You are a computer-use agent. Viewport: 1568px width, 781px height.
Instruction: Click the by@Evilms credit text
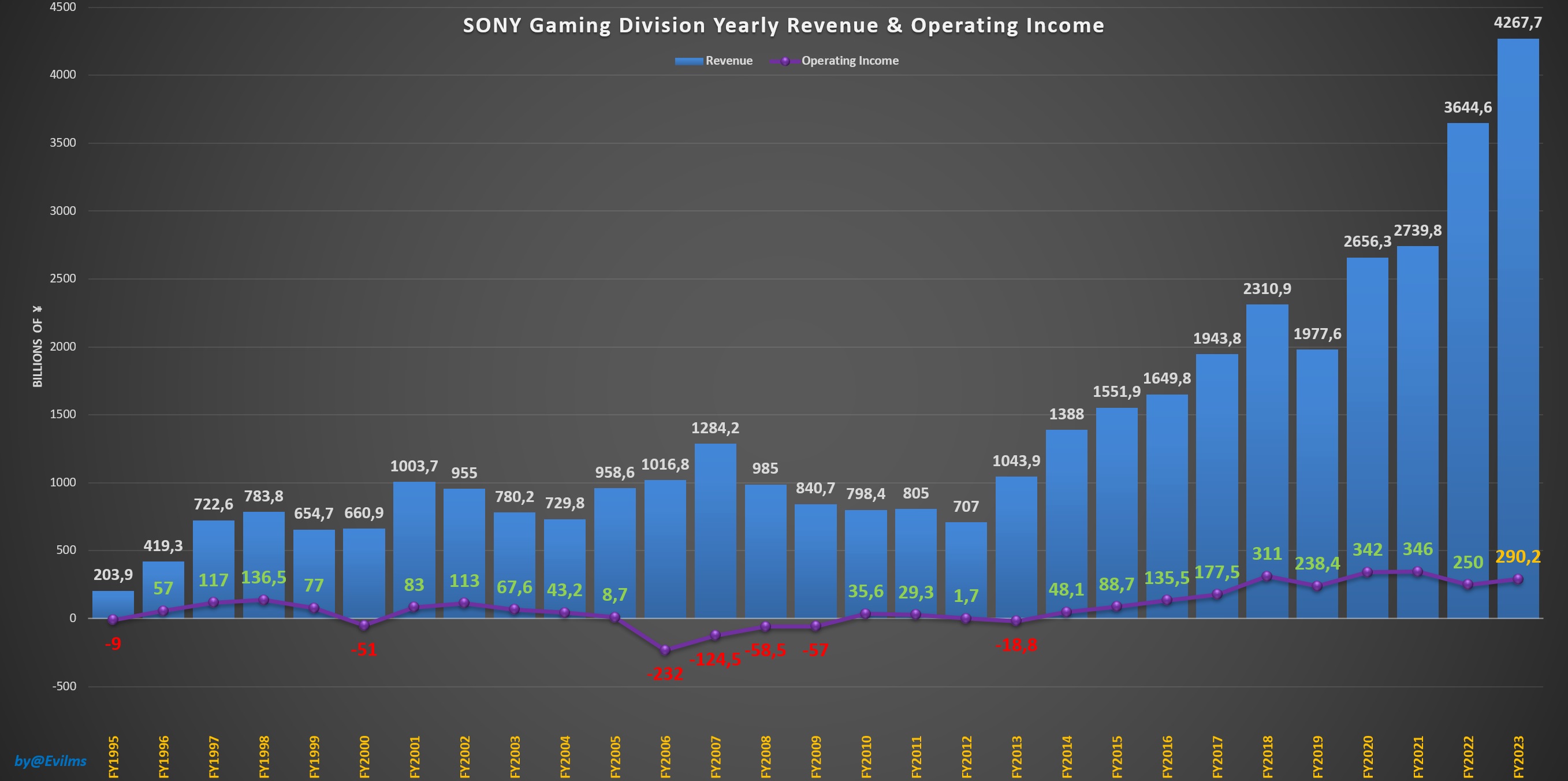[x=50, y=761]
